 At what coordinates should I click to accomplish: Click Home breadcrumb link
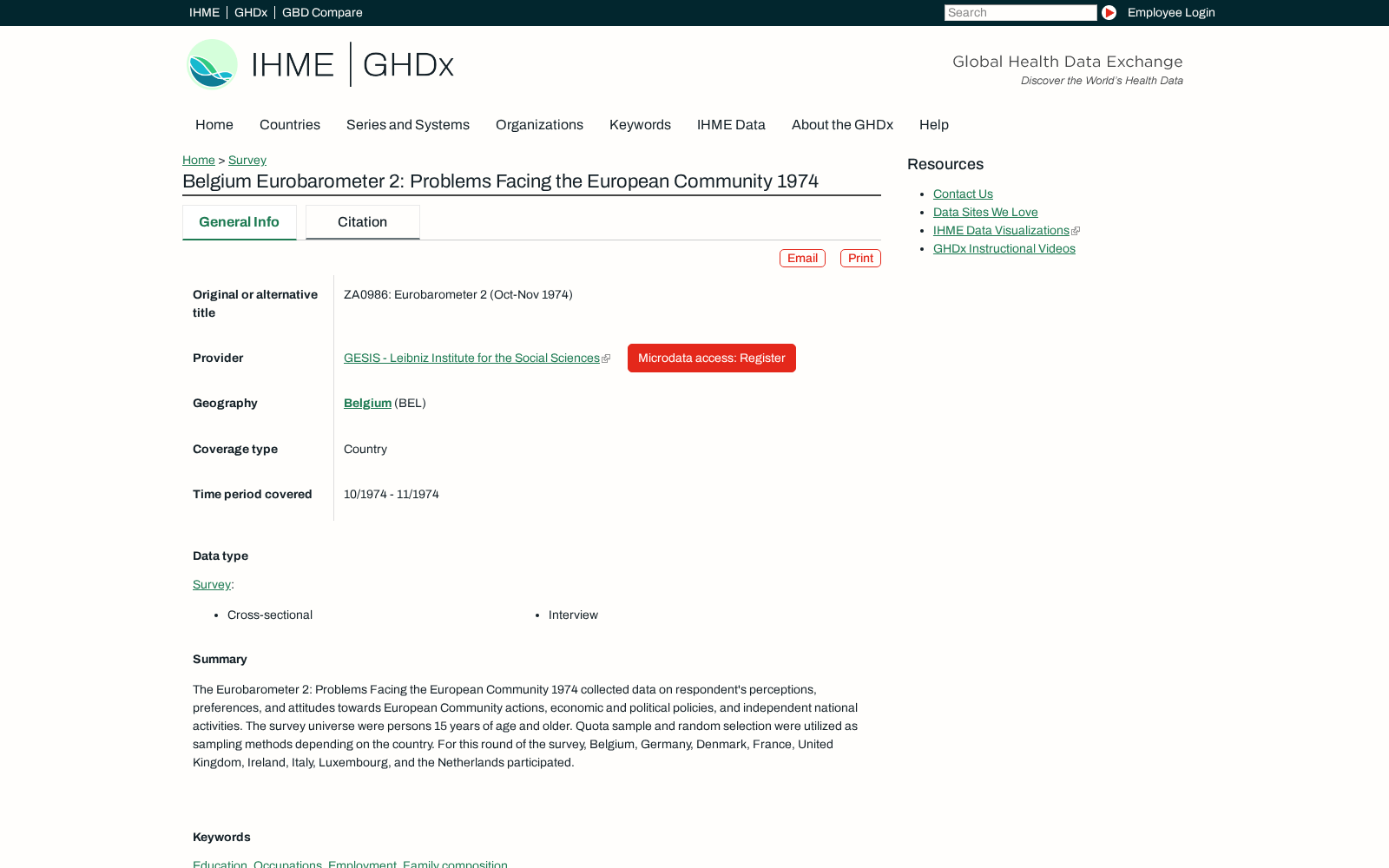(199, 161)
